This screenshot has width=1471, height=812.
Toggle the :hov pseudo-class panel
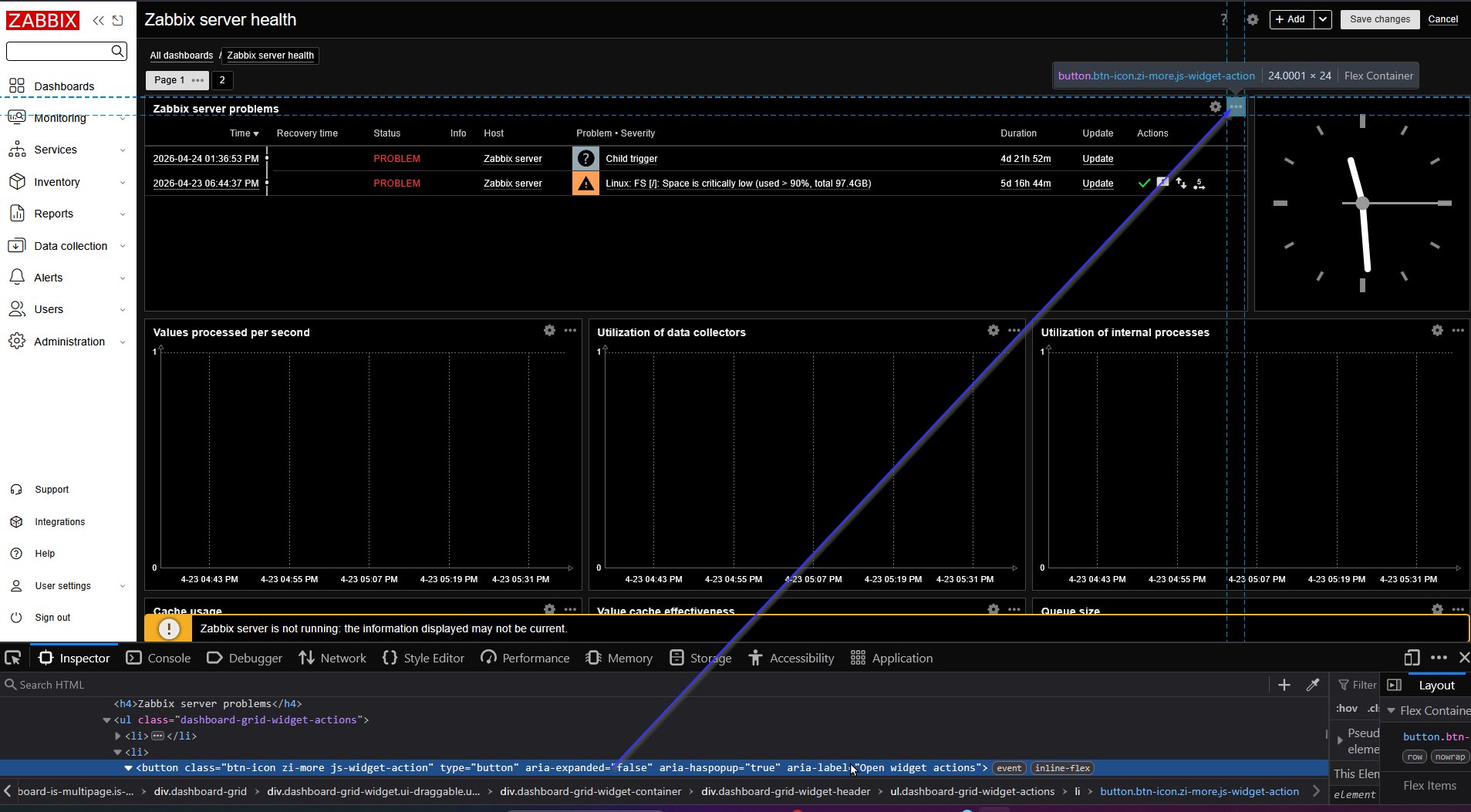pos(1347,709)
